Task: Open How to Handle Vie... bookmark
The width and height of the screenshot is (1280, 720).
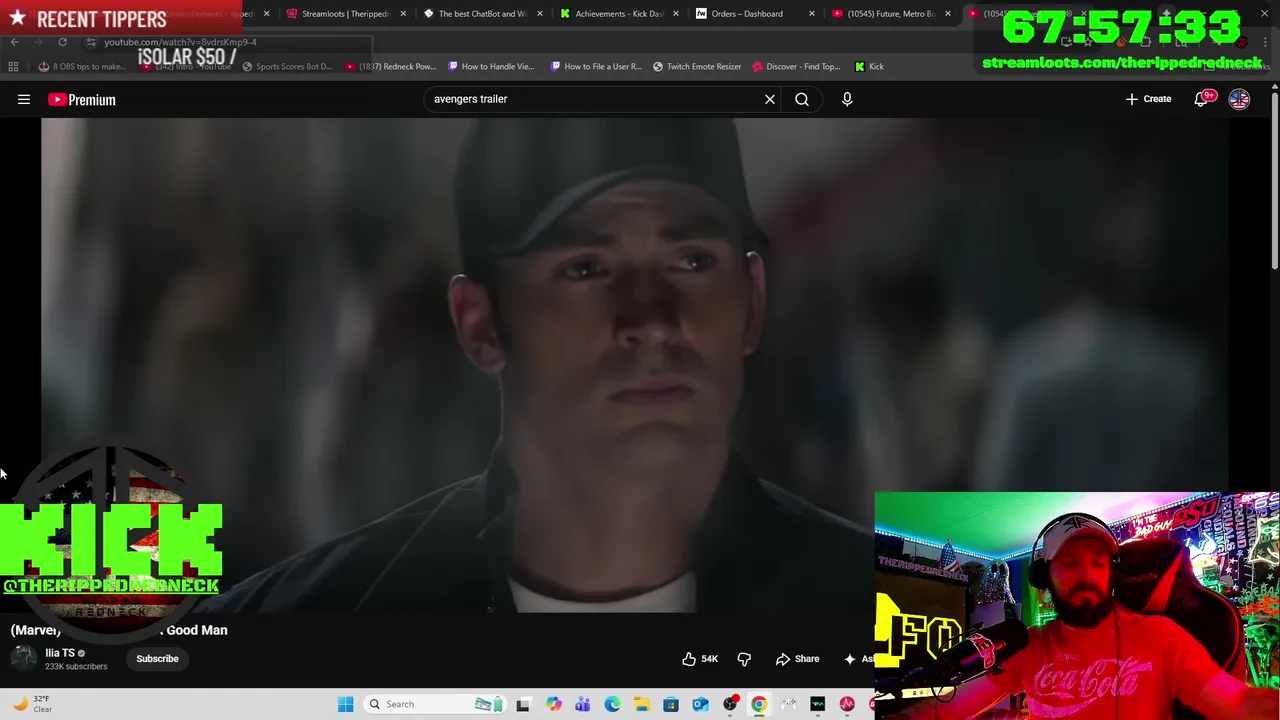Action: click(x=492, y=66)
